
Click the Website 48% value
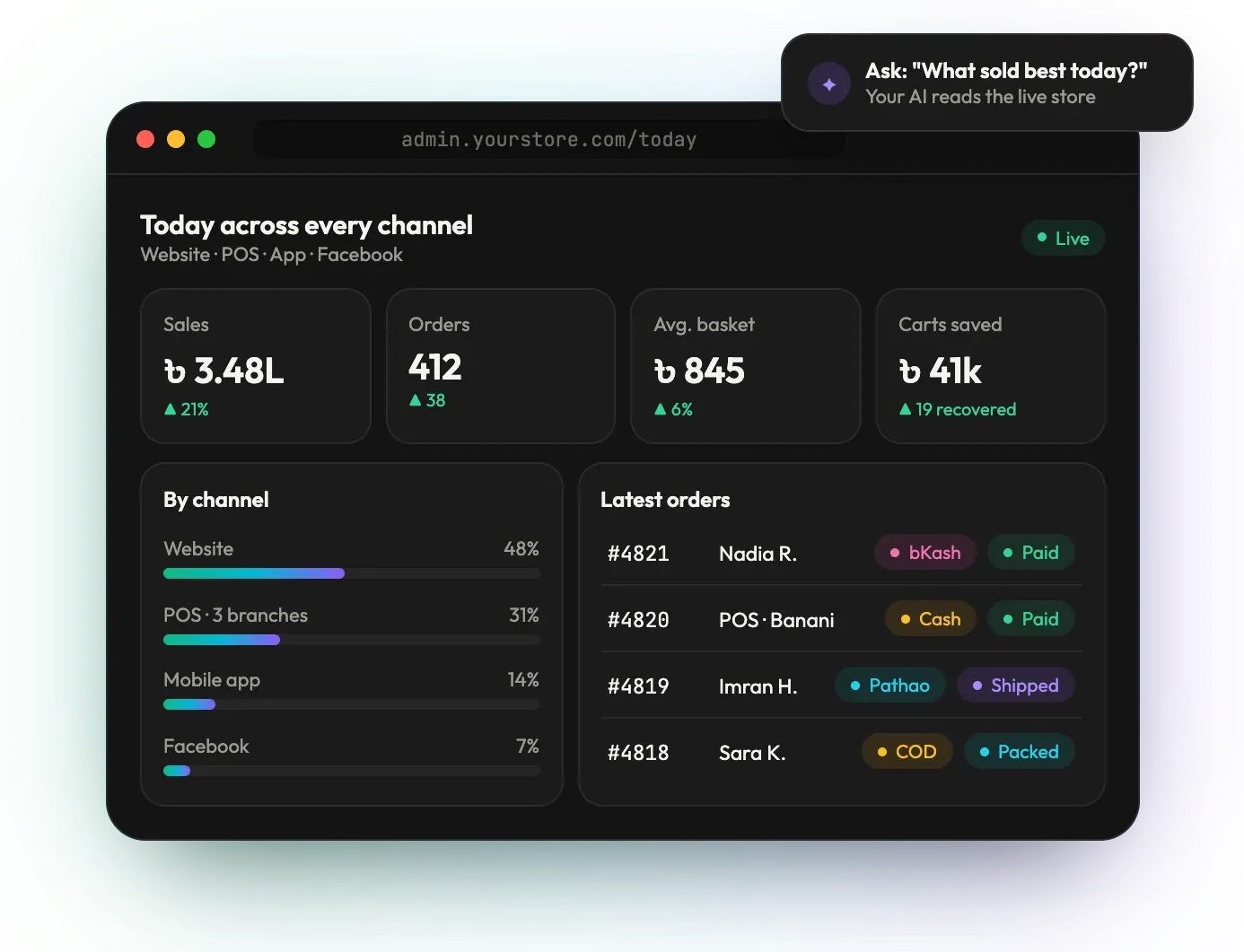click(521, 548)
